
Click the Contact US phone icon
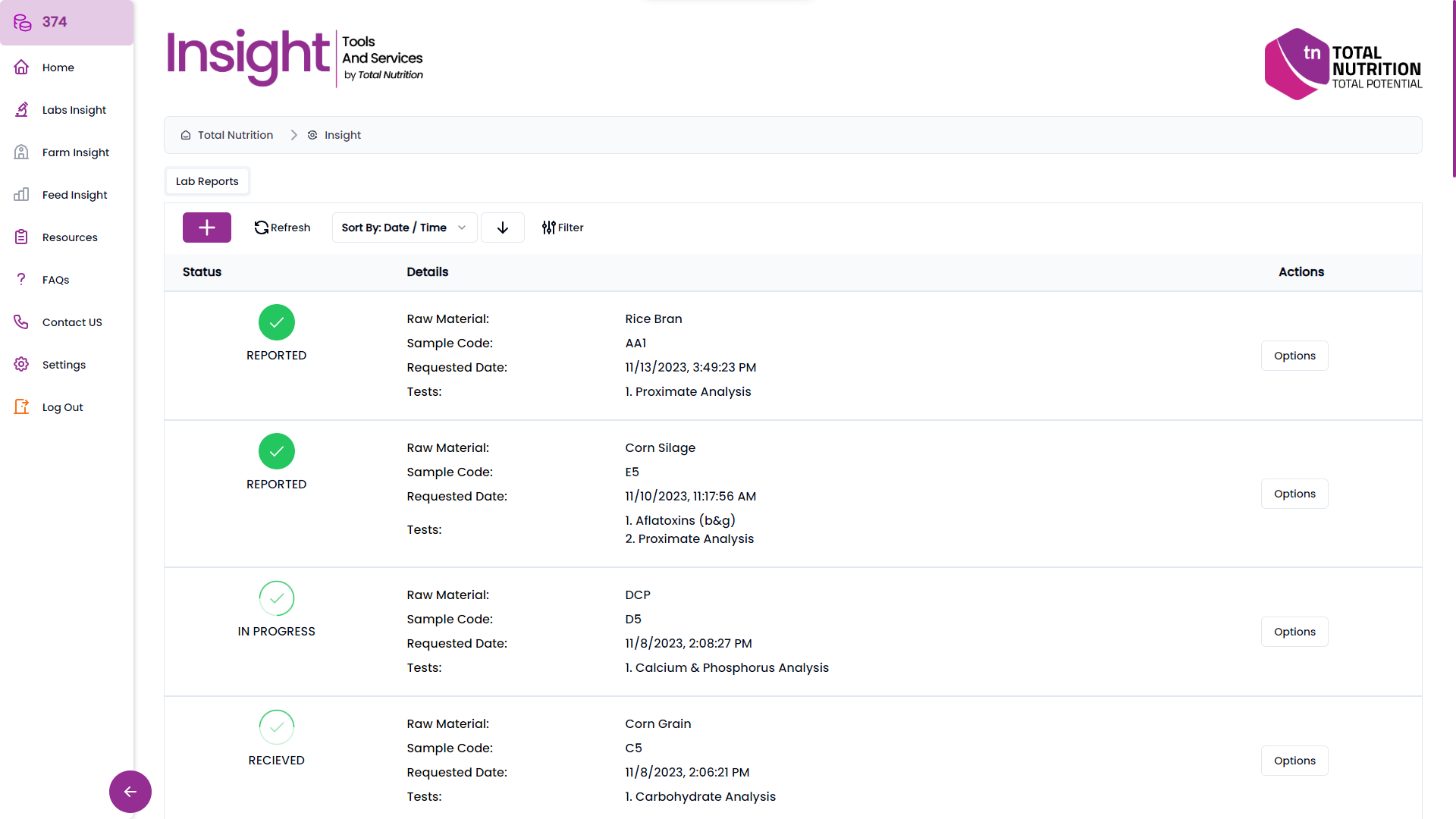click(x=21, y=322)
